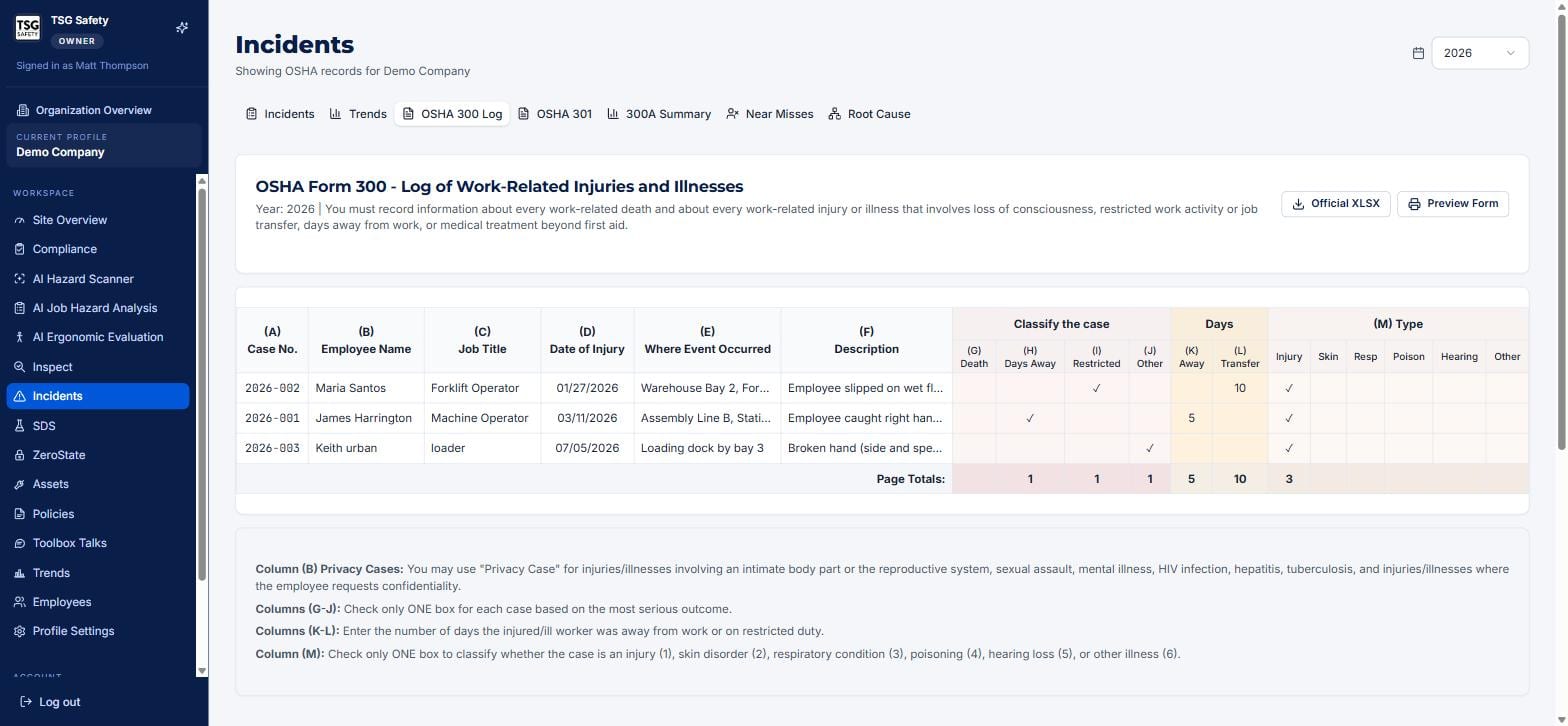This screenshot has height=726, width=1568.
Task: Select the OSHA 300 Log tab
Action: [452, 114]
